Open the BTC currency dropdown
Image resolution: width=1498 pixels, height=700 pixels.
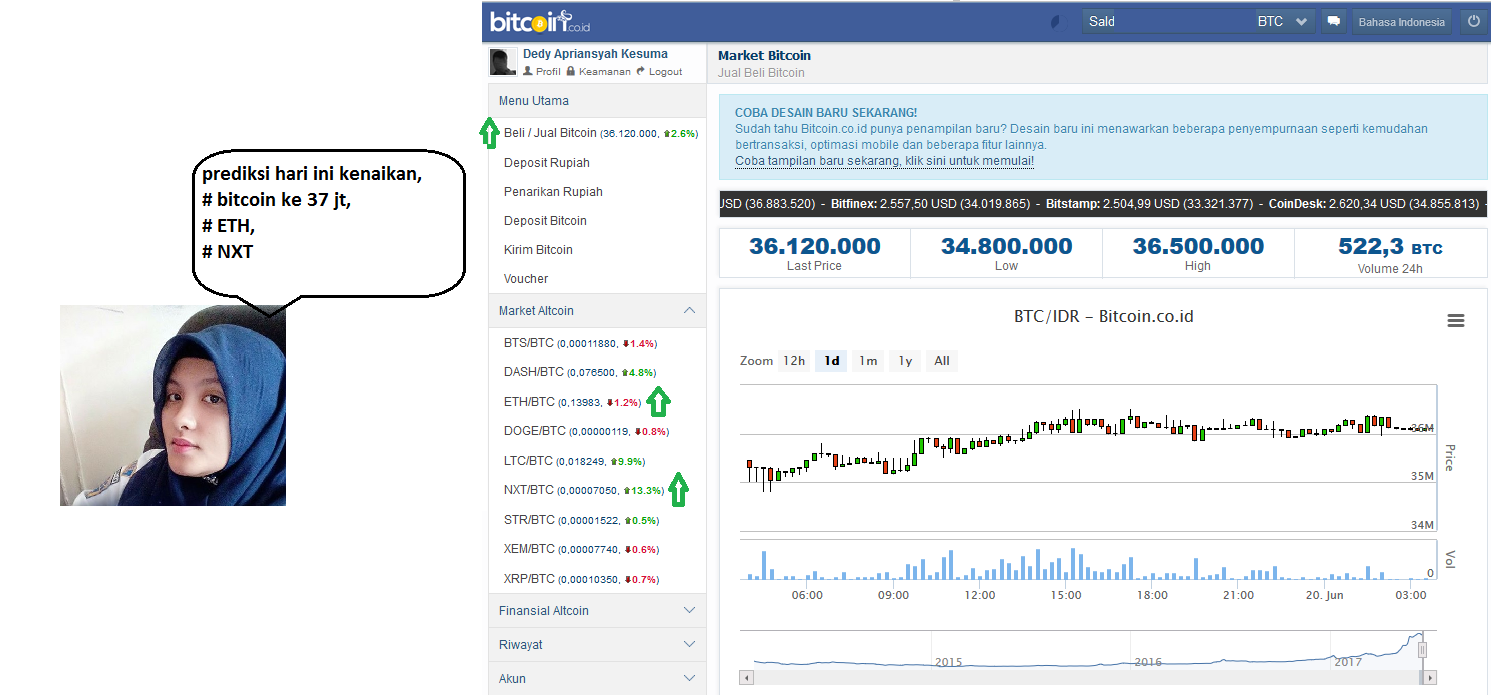pos(1283,21)
